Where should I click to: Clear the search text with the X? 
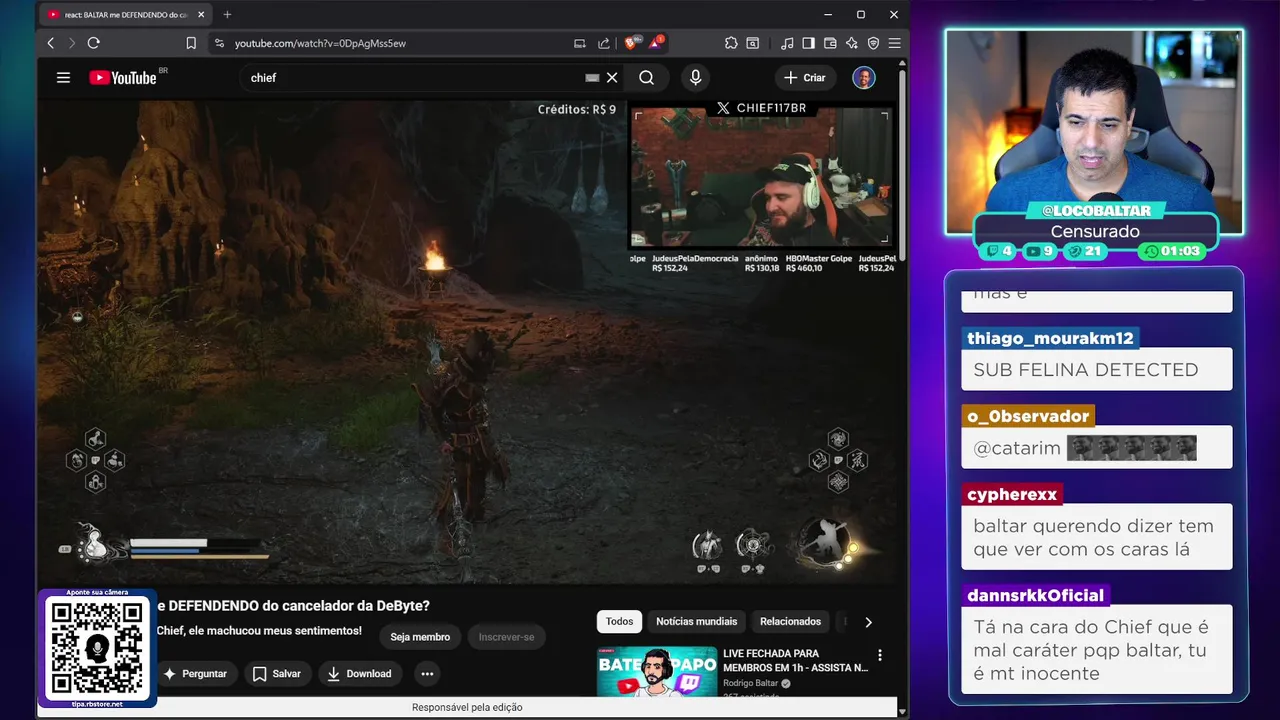(612, 78)
